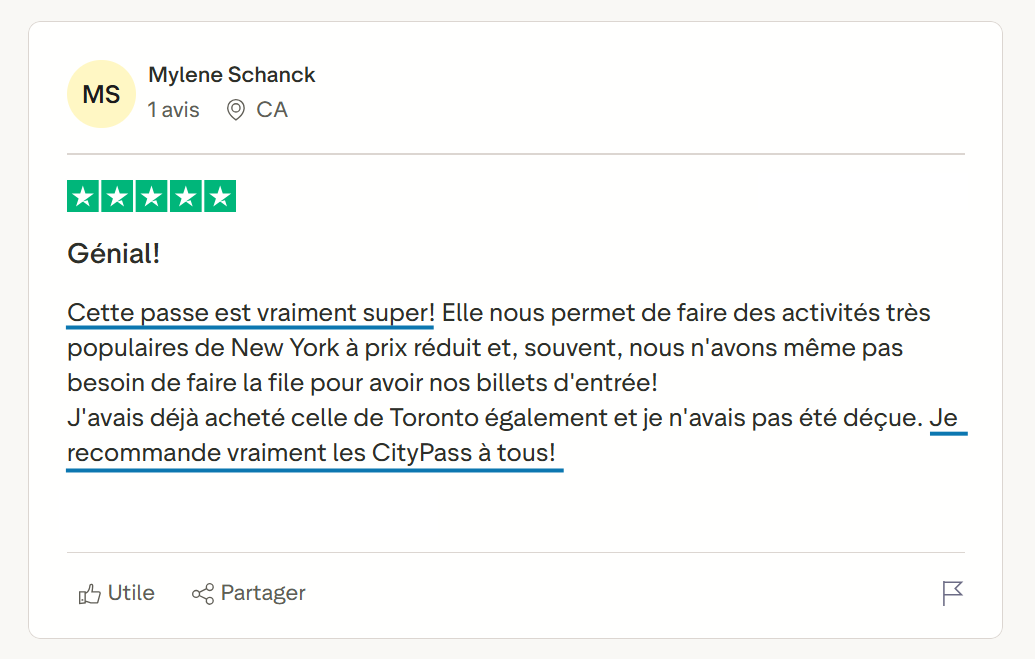Open the link 'Je recommande vraiment les CityPass à tous!'
The image size is (1035, 659).
[x=313, y=452]
